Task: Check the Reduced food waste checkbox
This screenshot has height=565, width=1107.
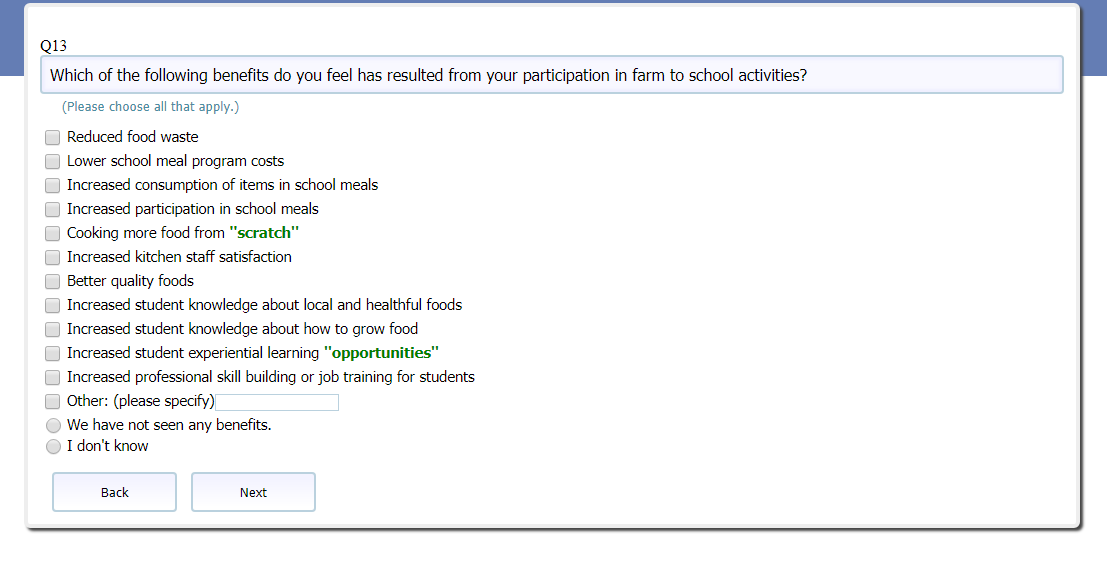Action: (x=53, y=137)
